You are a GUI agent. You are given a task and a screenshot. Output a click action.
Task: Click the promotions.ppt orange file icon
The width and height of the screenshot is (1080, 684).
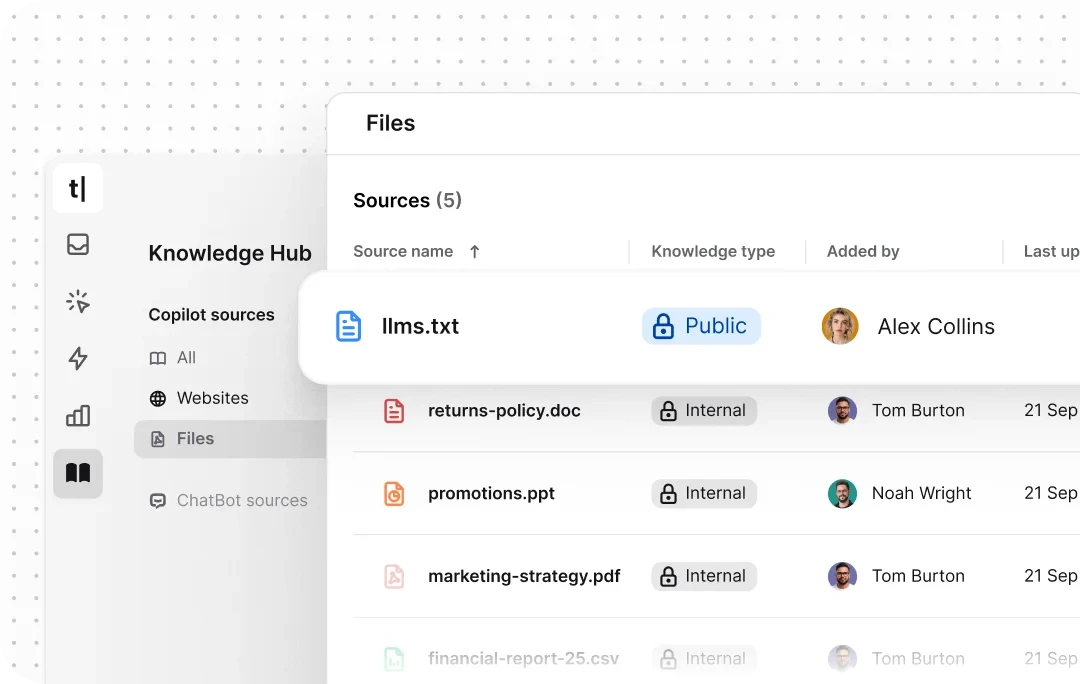click(x=393, y=493)
